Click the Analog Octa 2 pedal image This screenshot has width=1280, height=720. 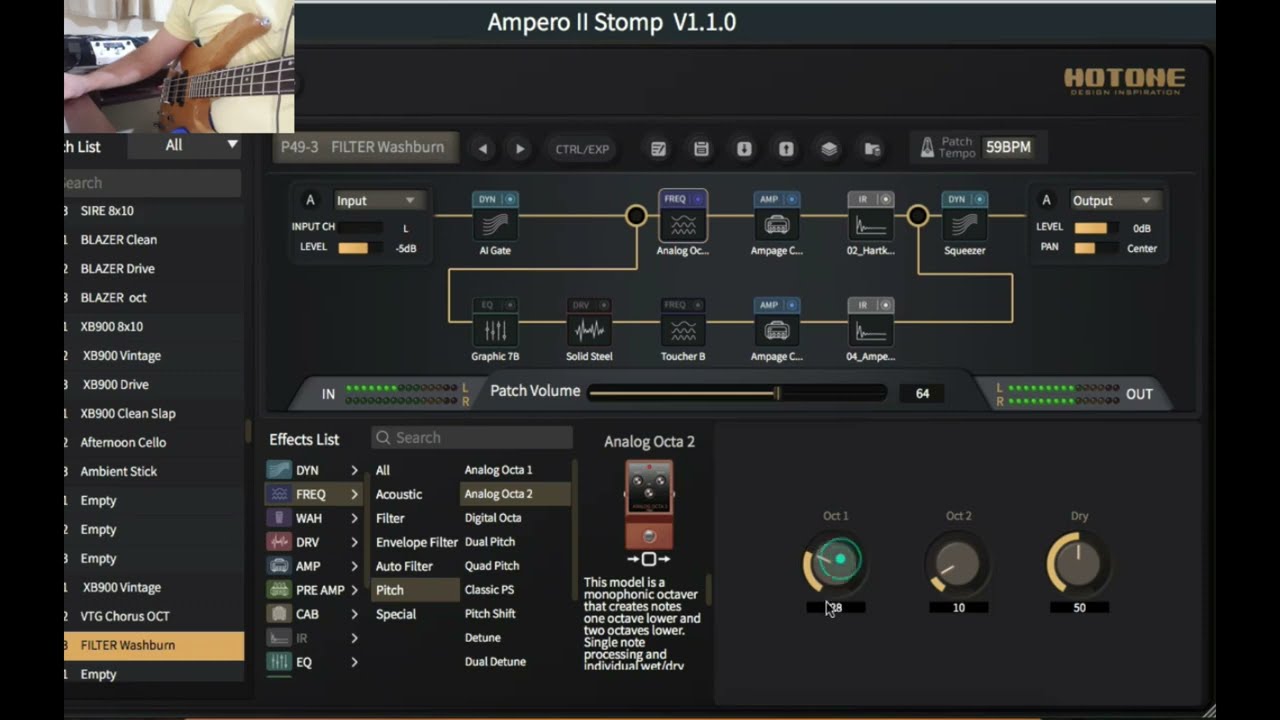[649, 503]
